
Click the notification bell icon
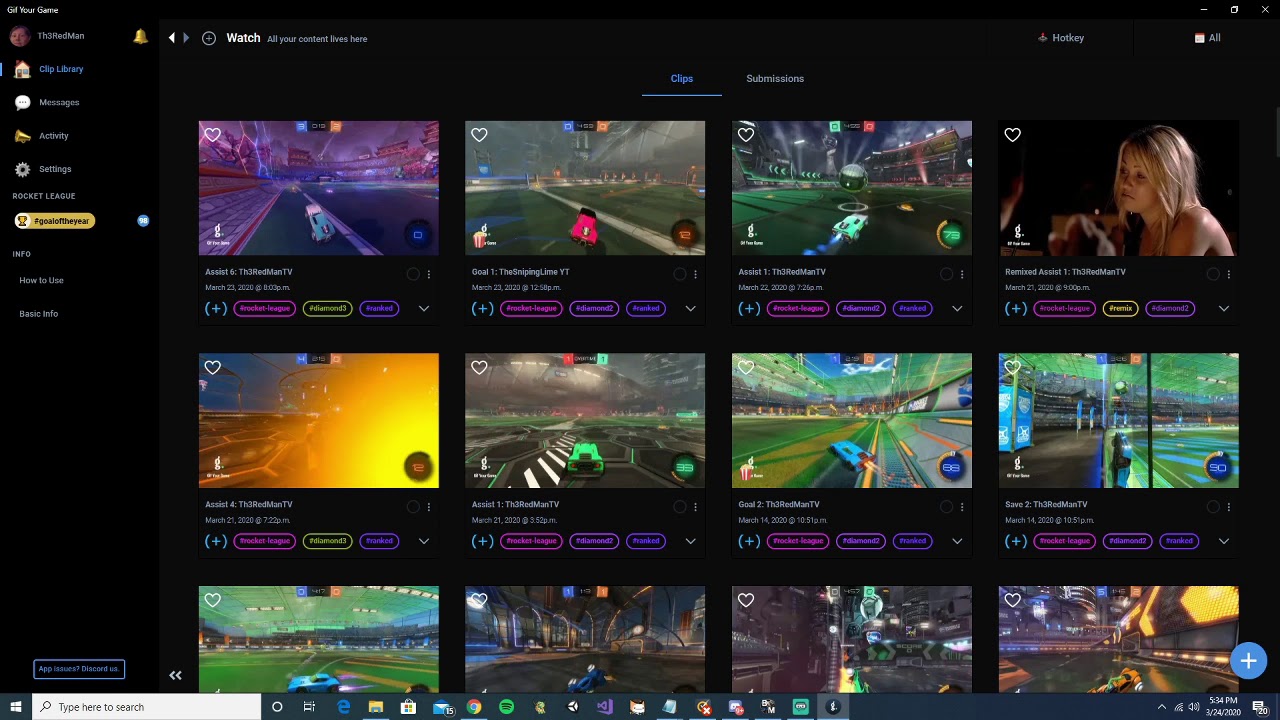point(140,37)
